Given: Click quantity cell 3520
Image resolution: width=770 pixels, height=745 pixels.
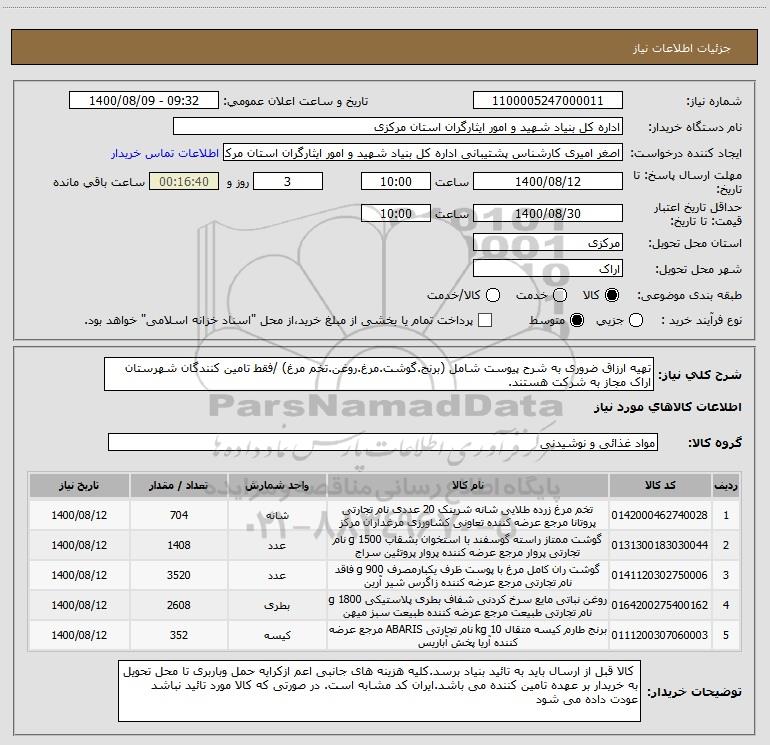Looking at the screenshot, I should [x=179, y=575].
